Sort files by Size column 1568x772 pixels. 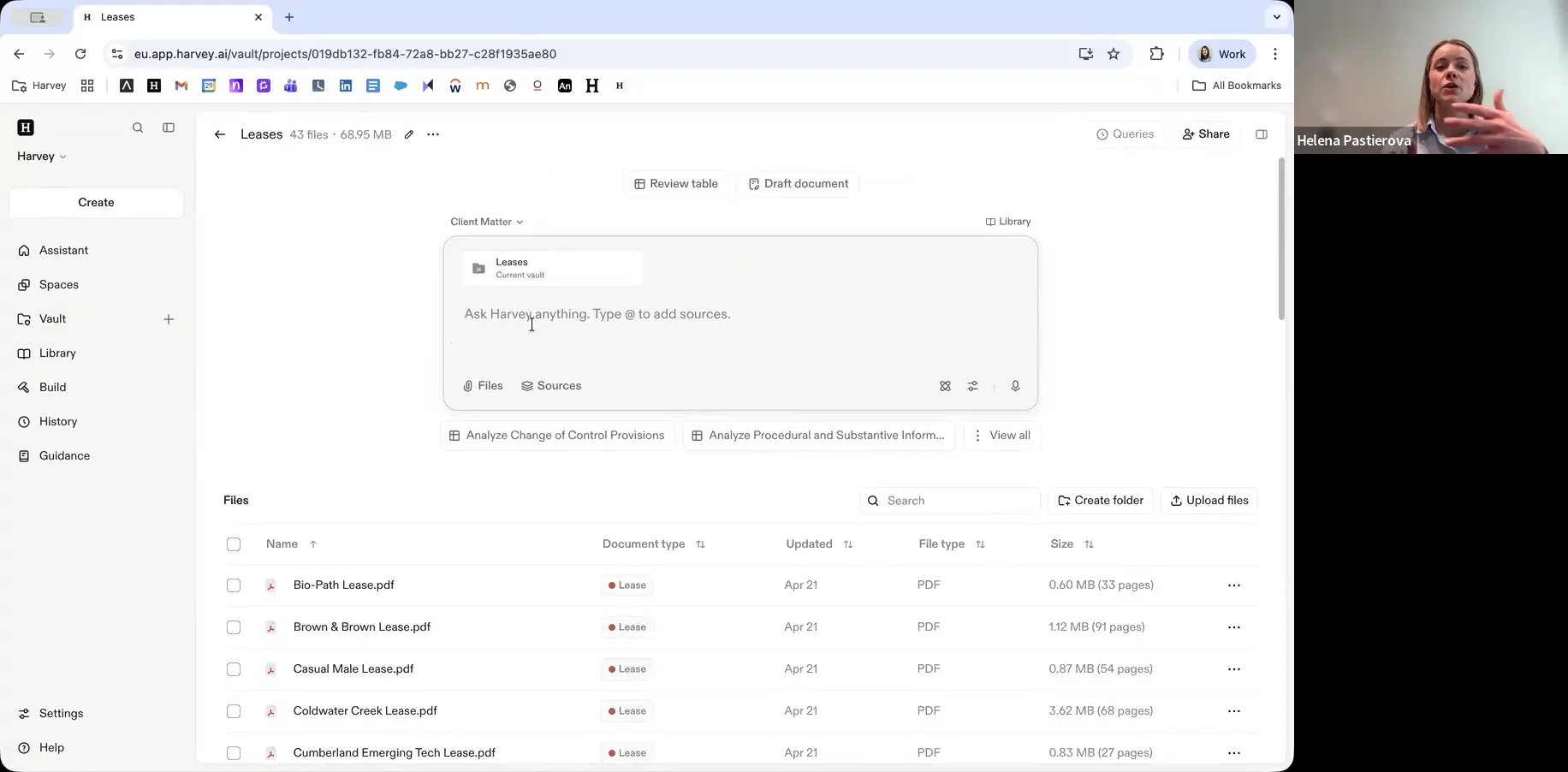click(1072, 544)
